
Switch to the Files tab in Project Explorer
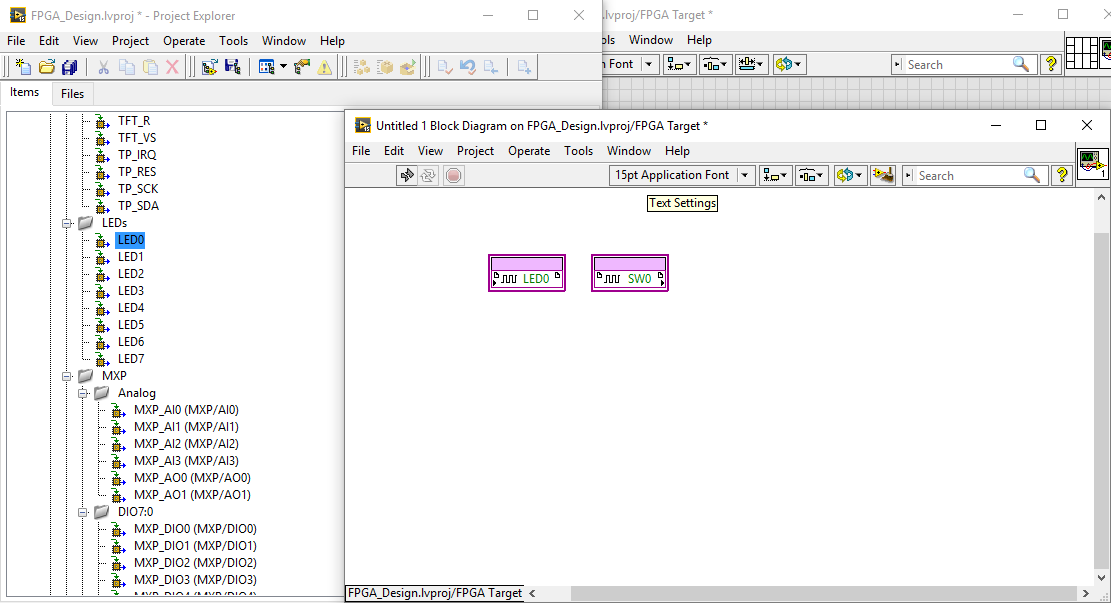72,94
